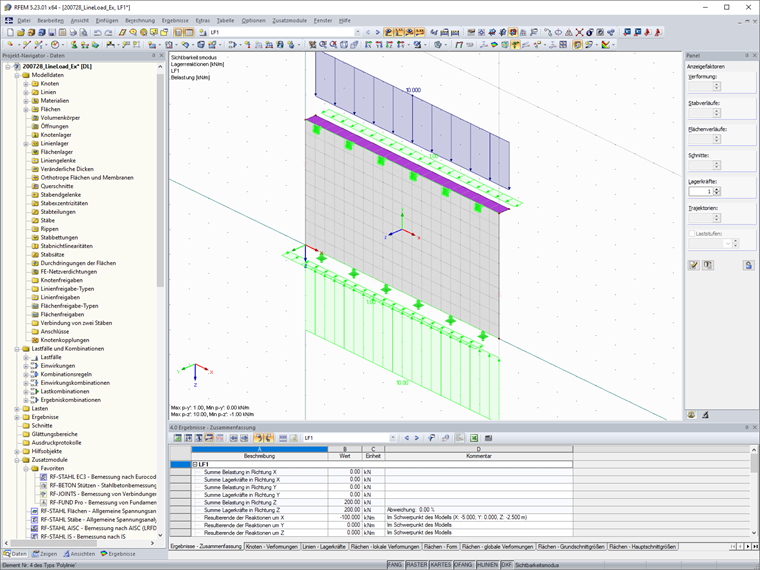
Task: Click the colored isosurface results icon
Action: [494, 45]
